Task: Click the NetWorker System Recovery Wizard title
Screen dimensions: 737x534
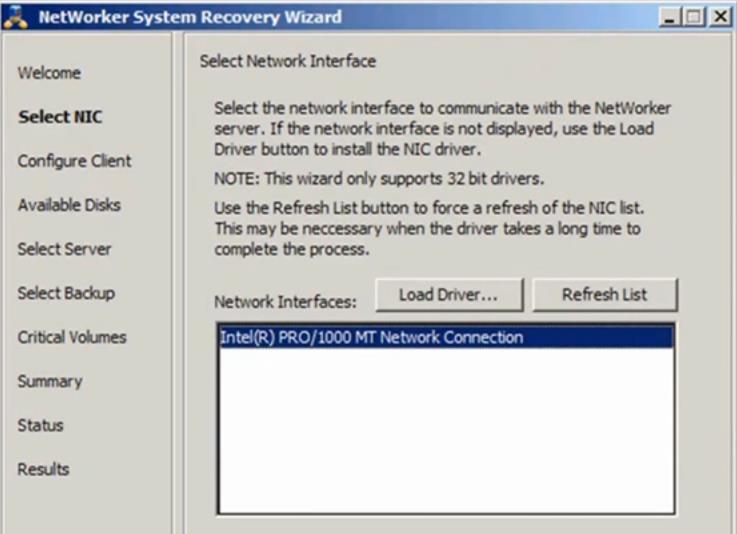Action: tap(190, 17)
